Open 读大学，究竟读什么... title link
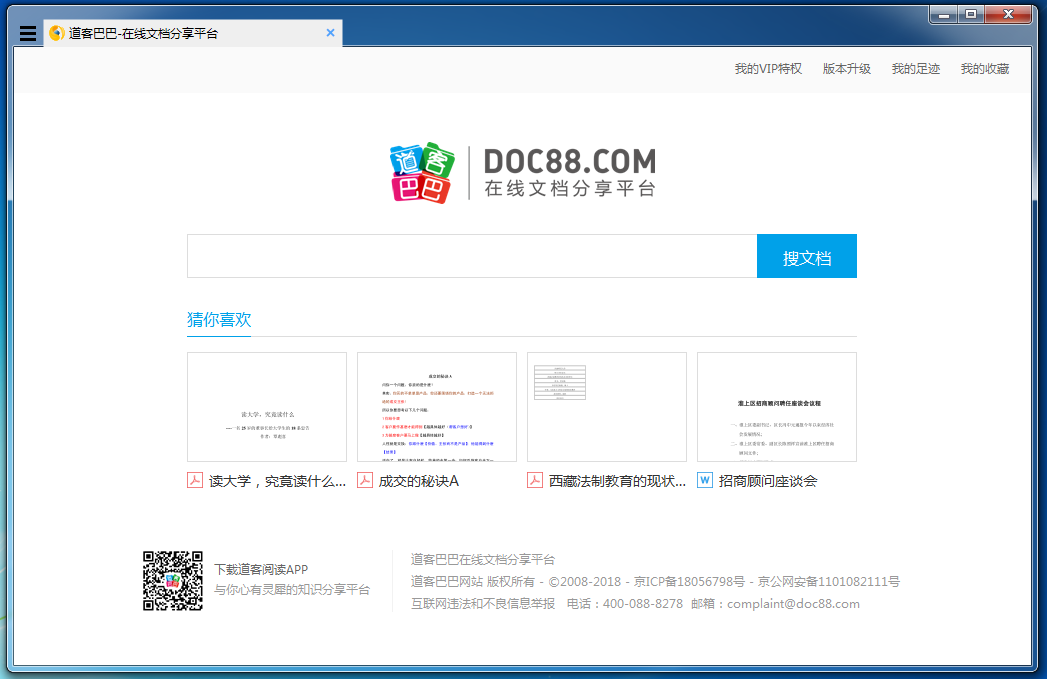This screenshot has width=1047, height=679. (277, 481)
